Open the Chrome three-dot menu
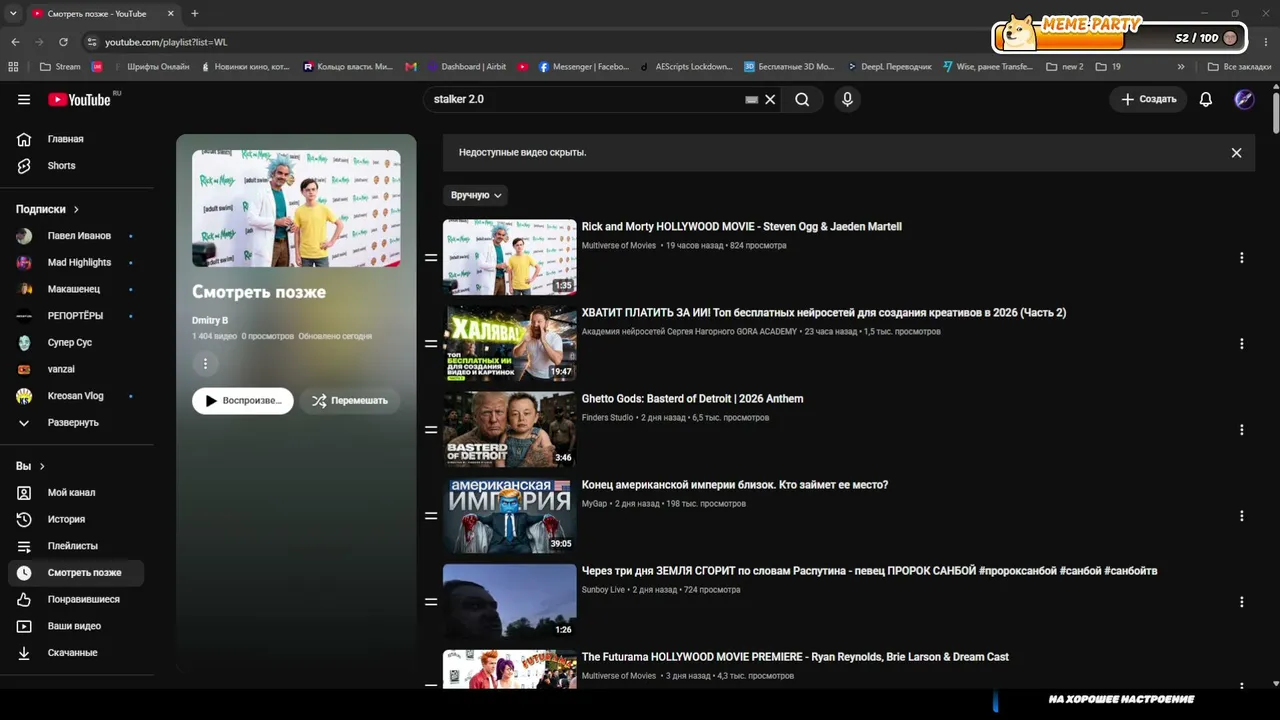1280x720 pixels. [1268, 42]
